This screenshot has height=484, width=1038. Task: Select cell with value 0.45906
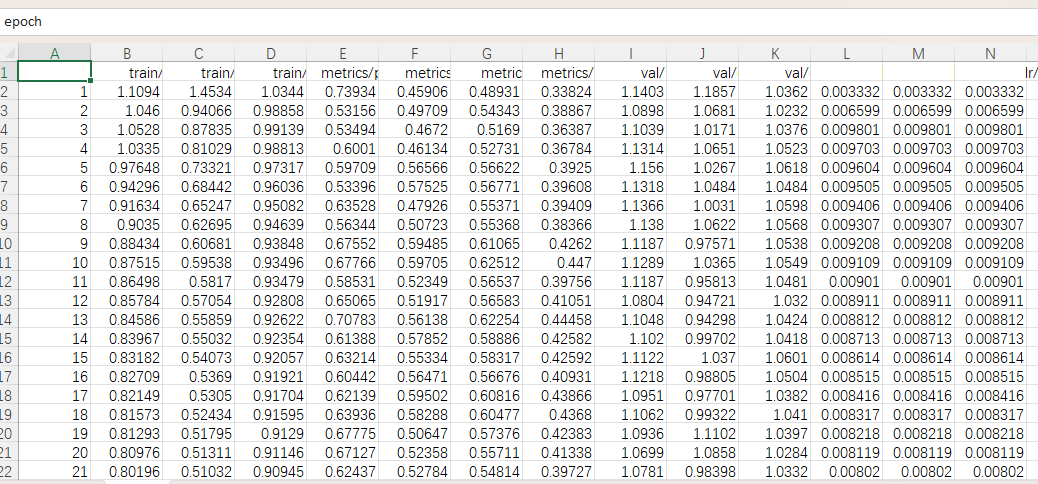[414, 91]
